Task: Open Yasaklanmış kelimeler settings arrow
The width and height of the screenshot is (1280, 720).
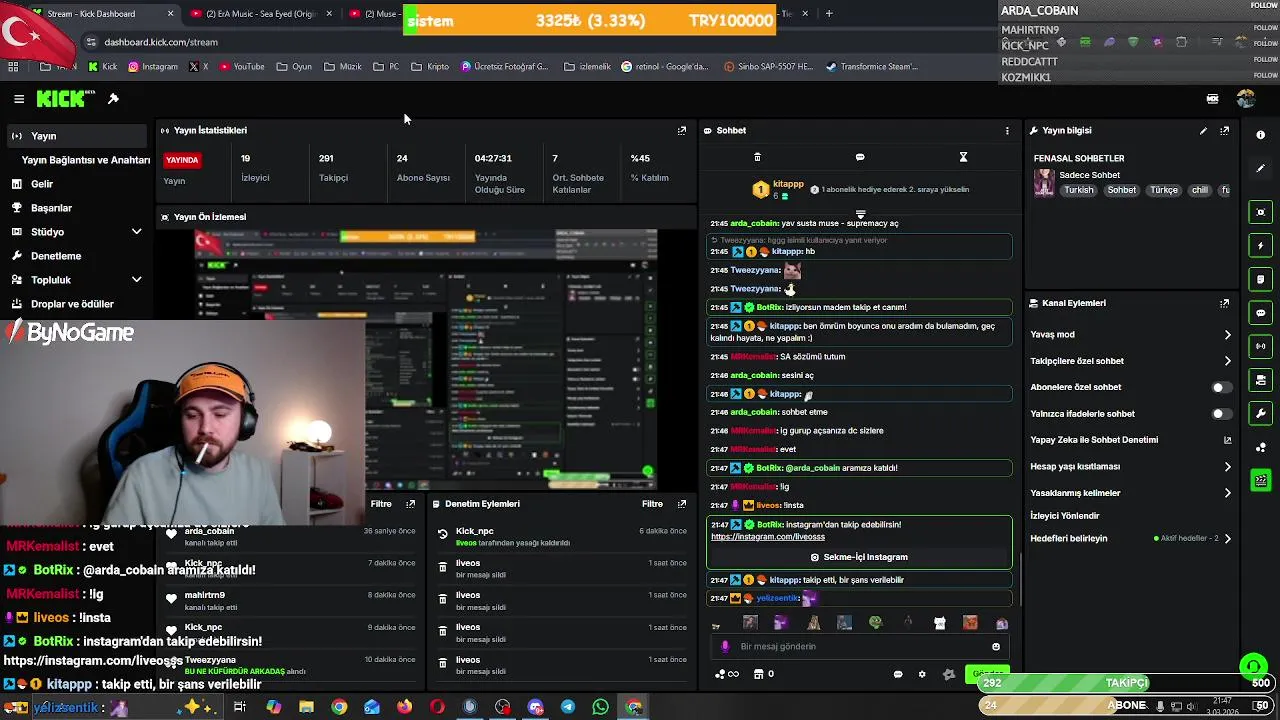Action: [x=1228, y=493]
